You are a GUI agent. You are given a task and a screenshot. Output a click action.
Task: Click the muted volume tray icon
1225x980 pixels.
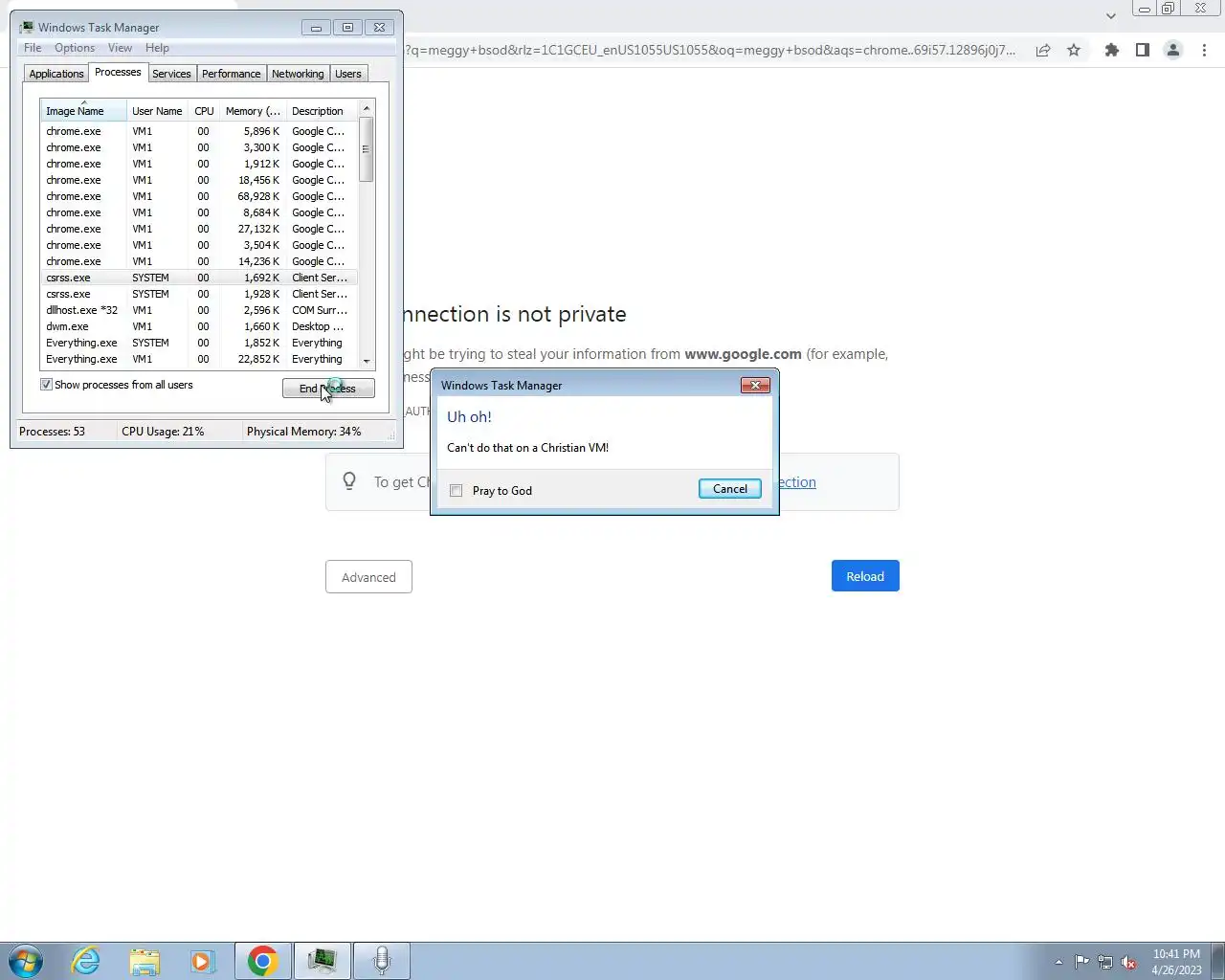(x=1129, y=962)
